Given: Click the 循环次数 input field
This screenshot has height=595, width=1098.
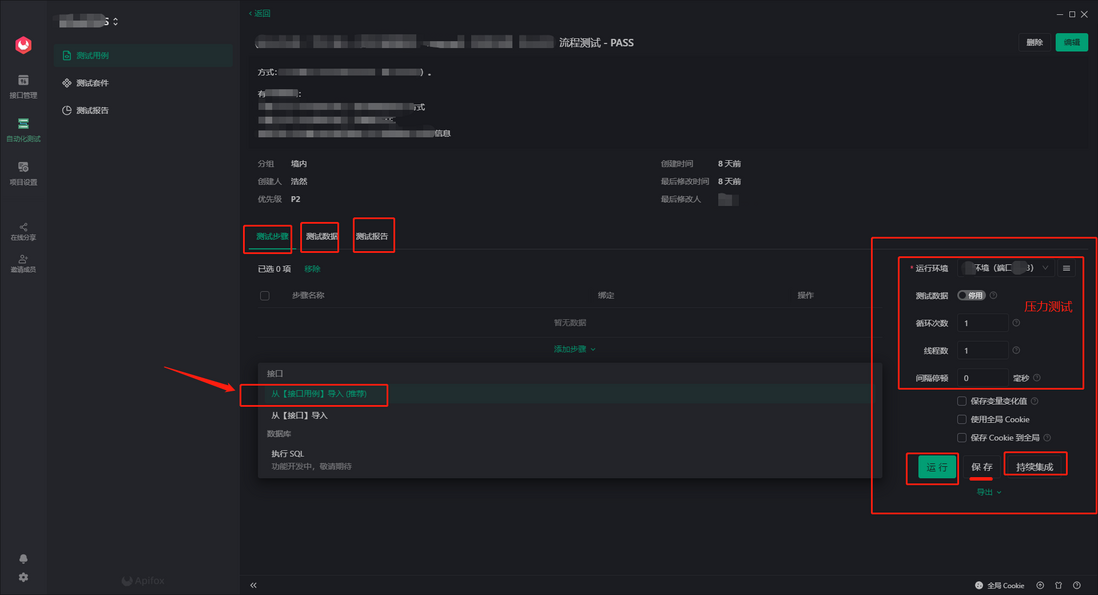Looking at the screenshot, I should (982, 323).
